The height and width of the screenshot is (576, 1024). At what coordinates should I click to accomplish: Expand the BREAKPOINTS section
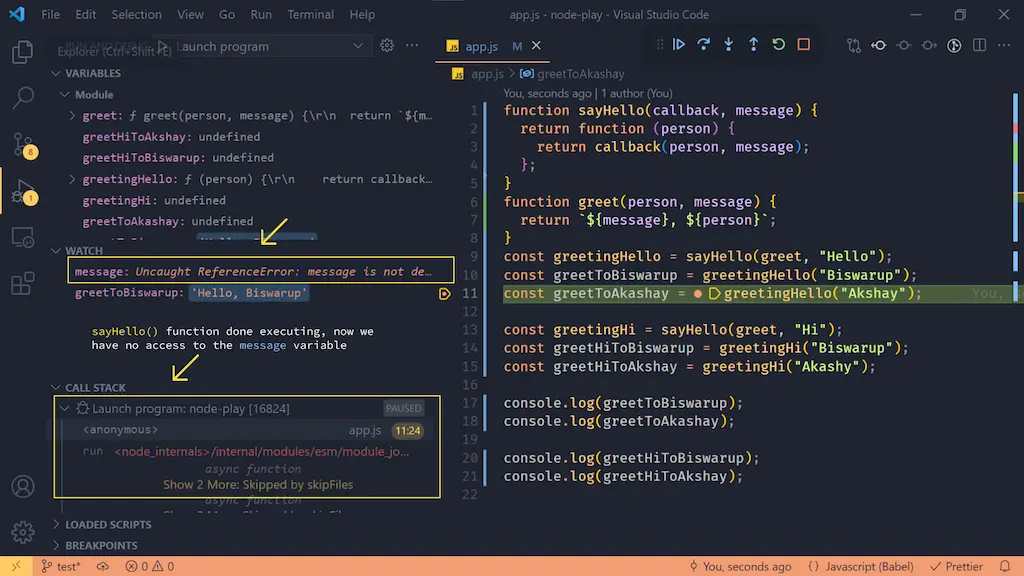click(56, 545)
